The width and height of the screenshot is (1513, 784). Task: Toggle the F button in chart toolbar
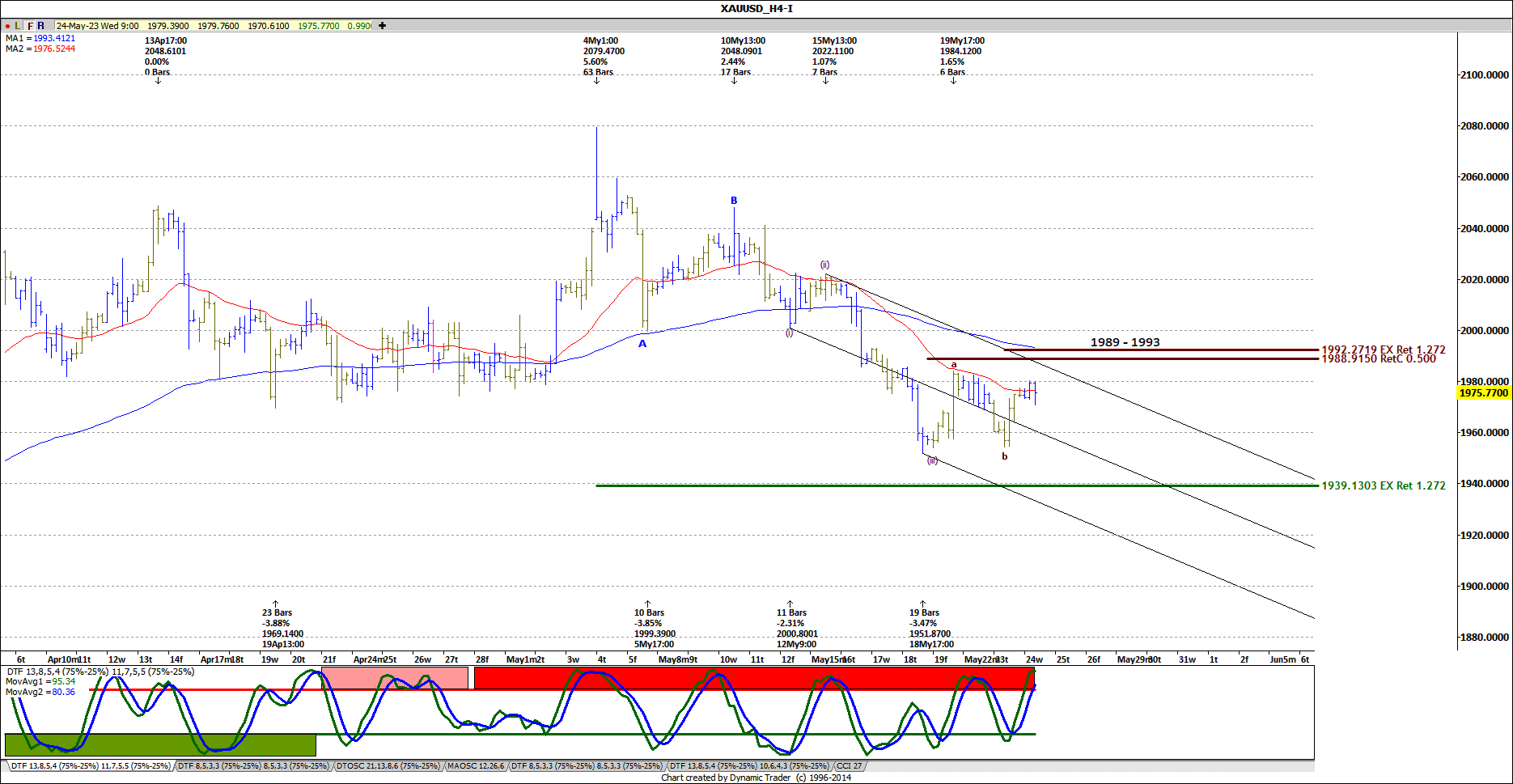pyautogui.click(x=30, y=26)
